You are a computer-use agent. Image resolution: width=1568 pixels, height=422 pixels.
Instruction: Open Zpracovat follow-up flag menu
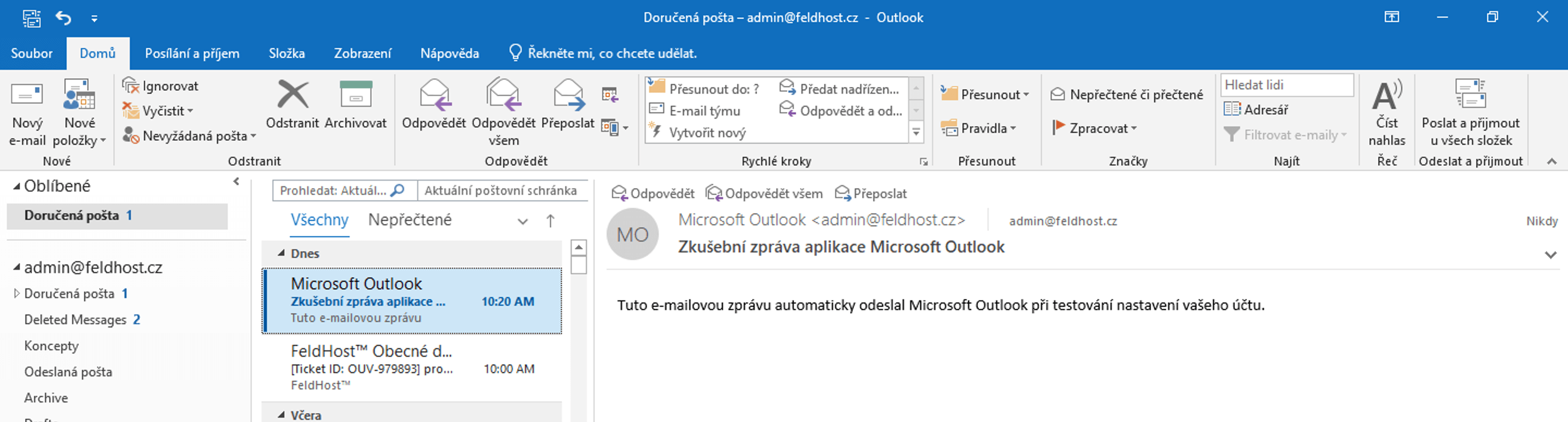coord(1094,128)
